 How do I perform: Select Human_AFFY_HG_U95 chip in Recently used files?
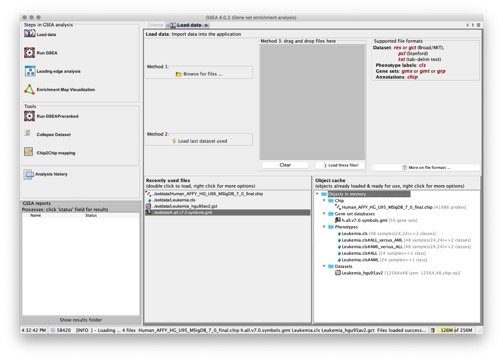(x=228, y=194)
